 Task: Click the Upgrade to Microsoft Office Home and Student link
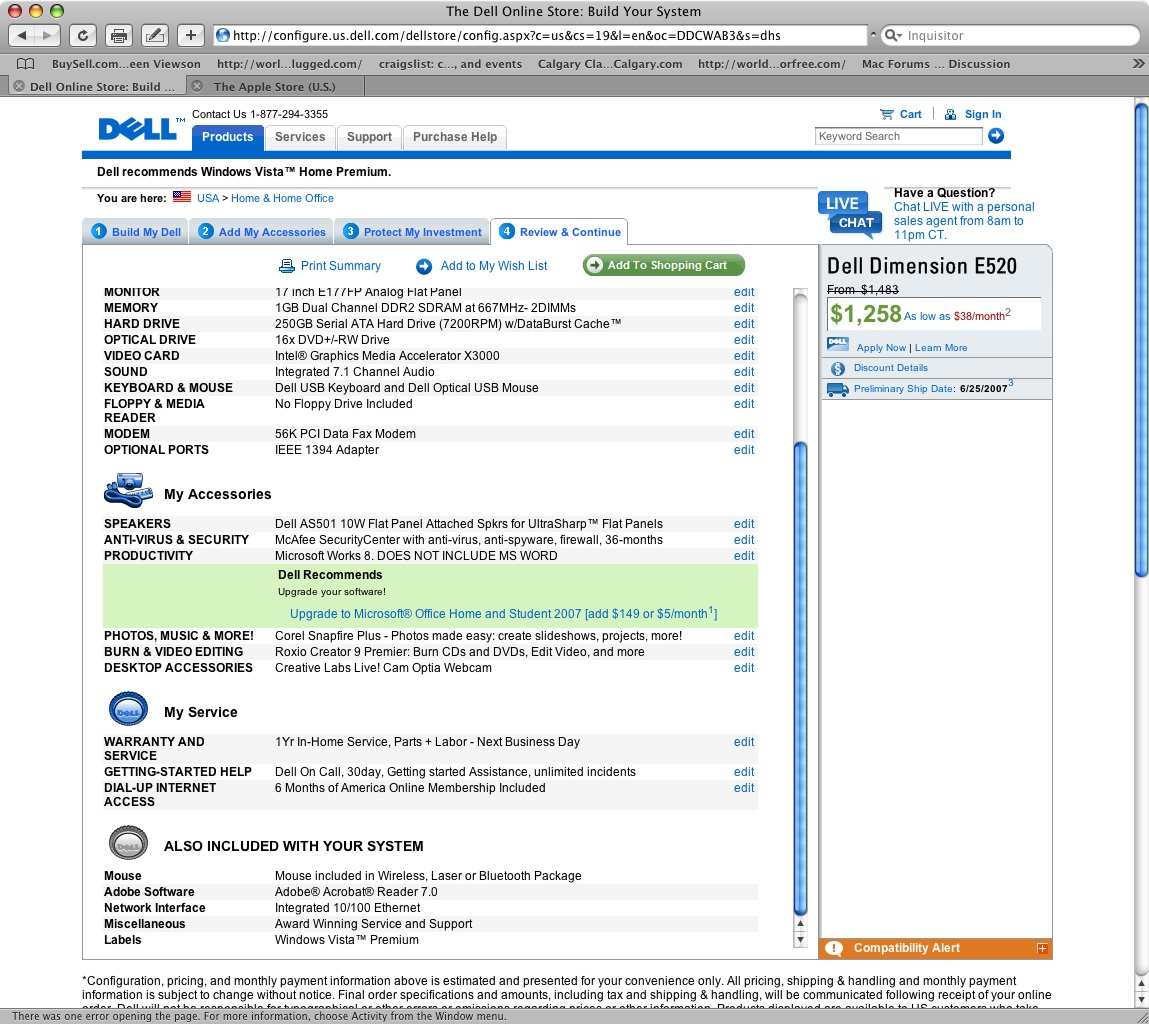click(503, 614)
